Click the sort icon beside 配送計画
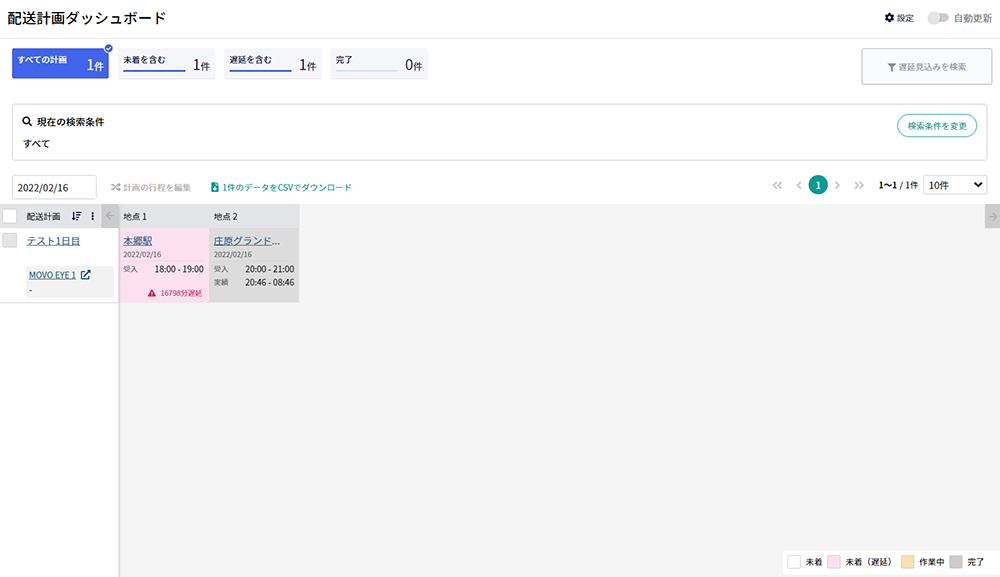The height and width of the screenshot is (577, 1000). [77, 216]
